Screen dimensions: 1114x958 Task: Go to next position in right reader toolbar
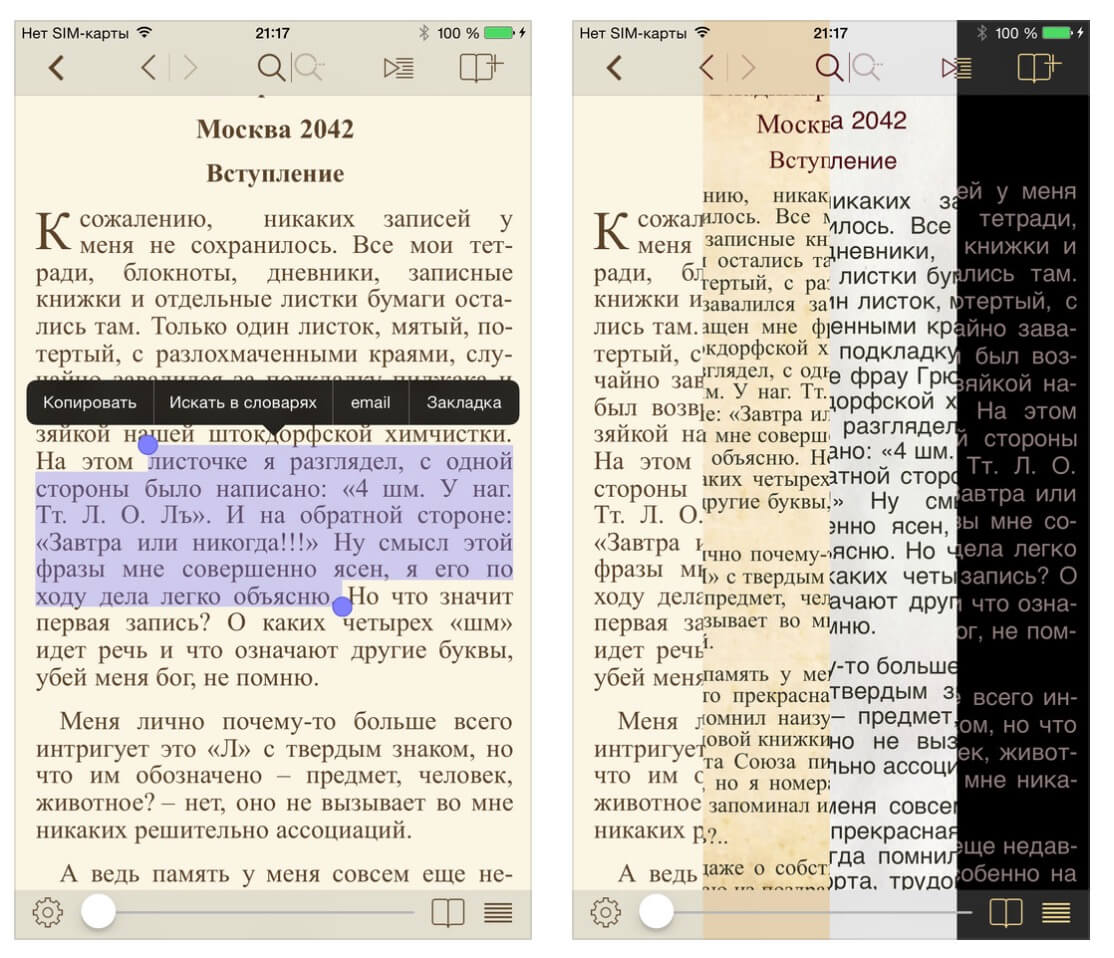click(x=748, y=68)
